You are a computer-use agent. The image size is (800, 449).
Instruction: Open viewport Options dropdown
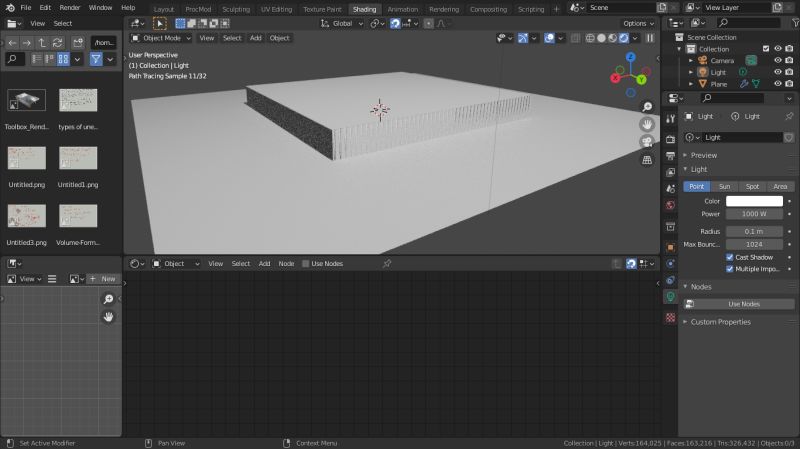[638, 23]
